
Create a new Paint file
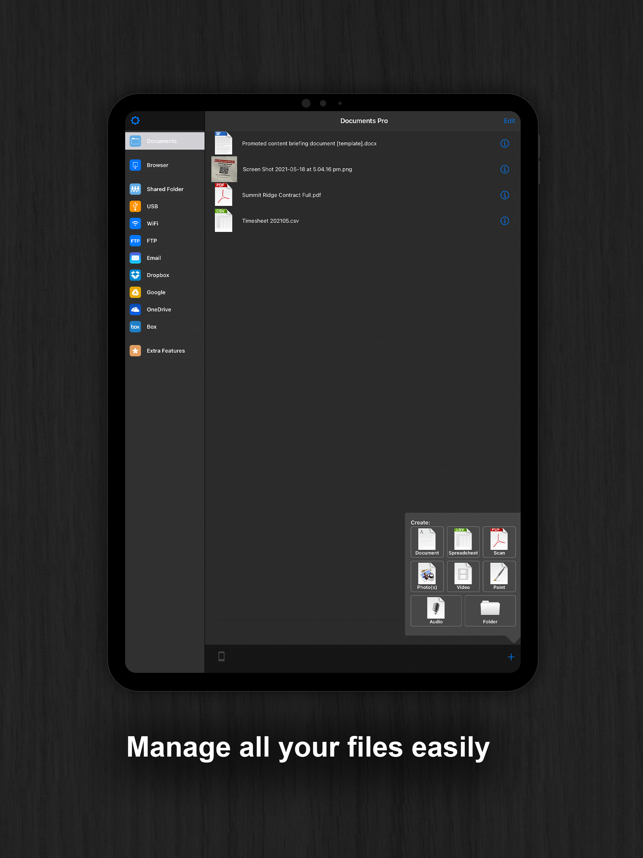(x=499, y=576)
